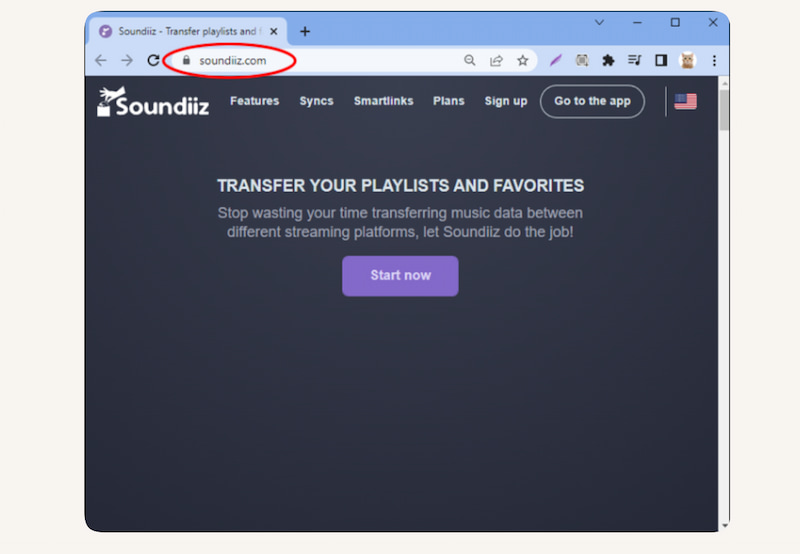The image size is (800, 554).
Task: Open the Features menu item
Action: tap(255, 101)
